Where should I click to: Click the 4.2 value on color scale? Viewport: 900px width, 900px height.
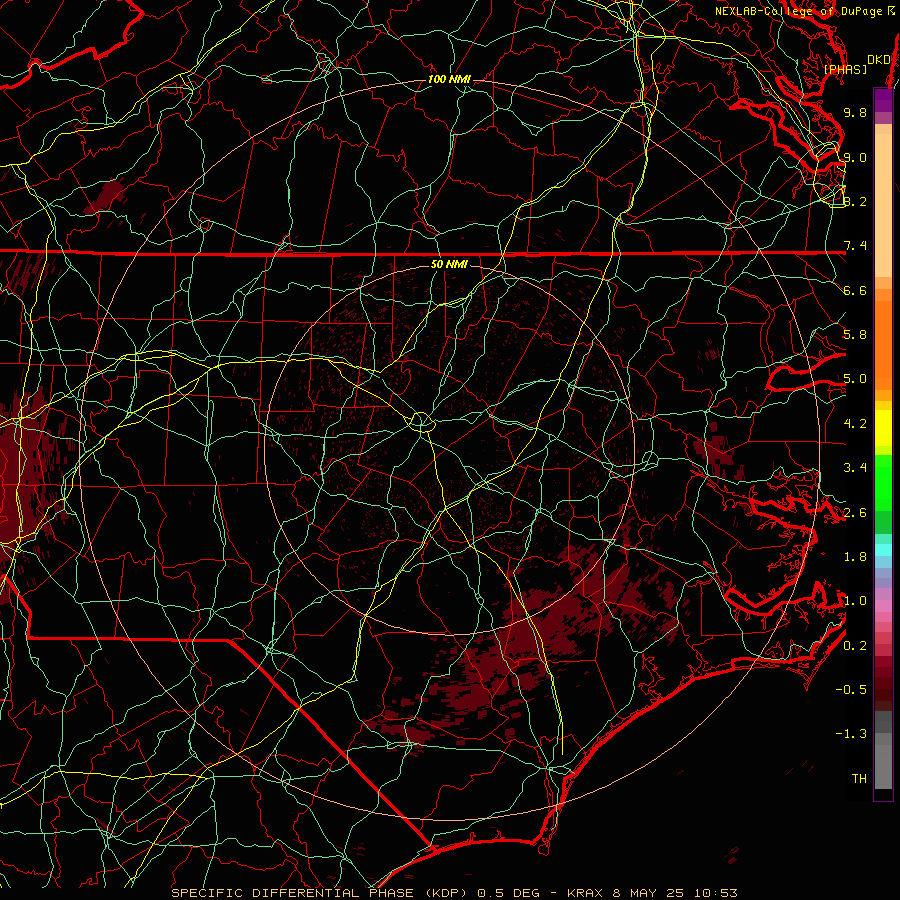[855, 424]
